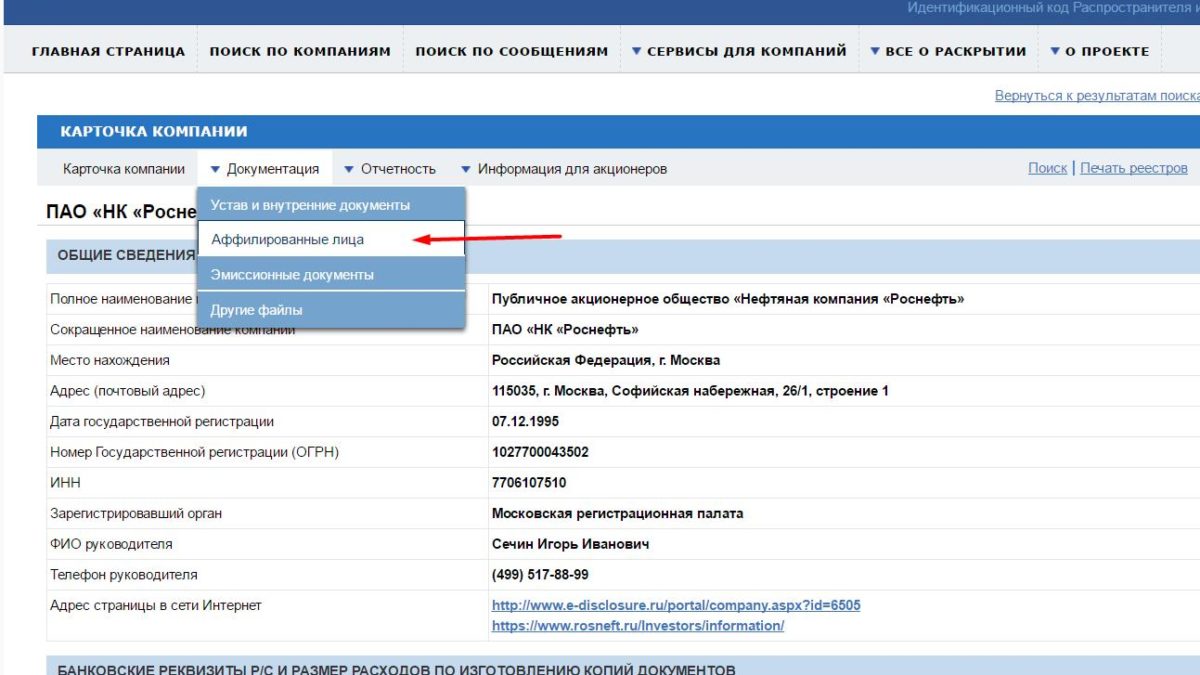Click Телефон руководителя label

(124, 575)
